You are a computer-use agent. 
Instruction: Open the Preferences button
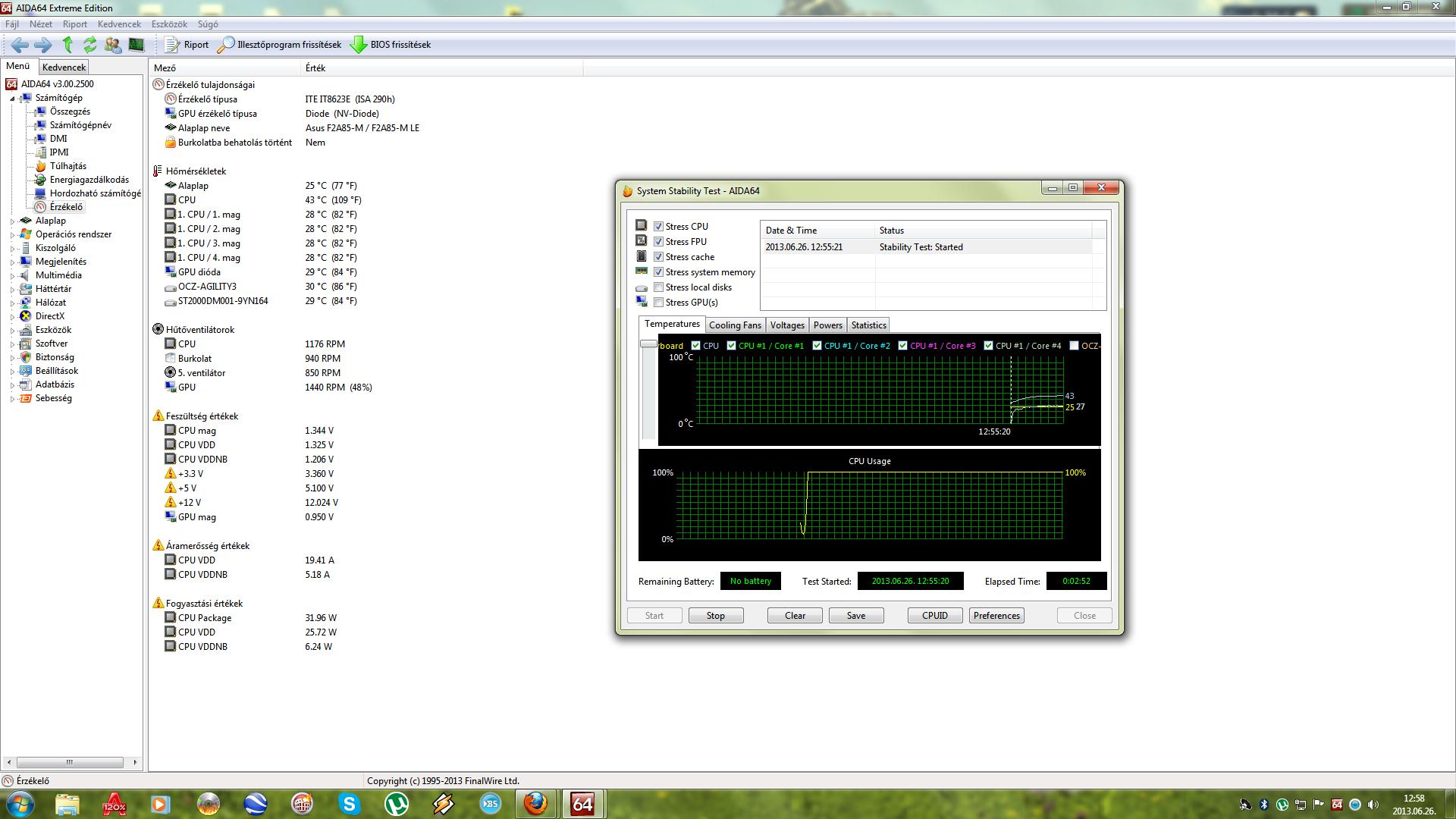(x=996, y=616)
